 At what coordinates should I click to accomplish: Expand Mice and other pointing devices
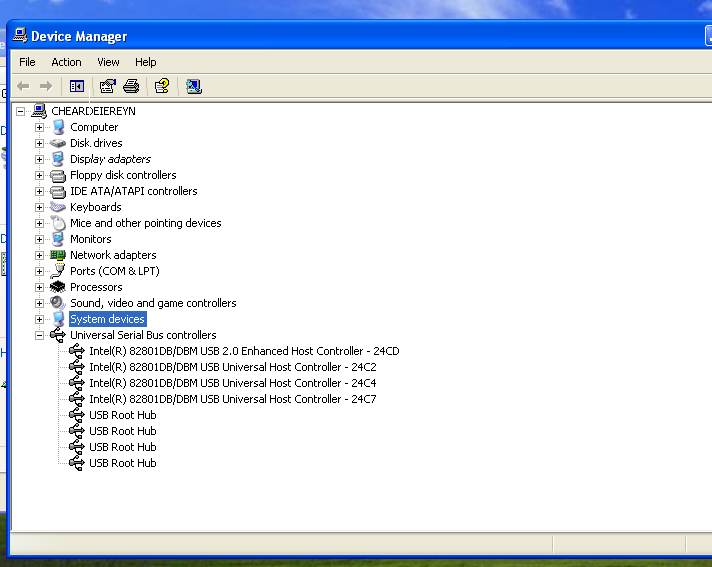[40, 223]
